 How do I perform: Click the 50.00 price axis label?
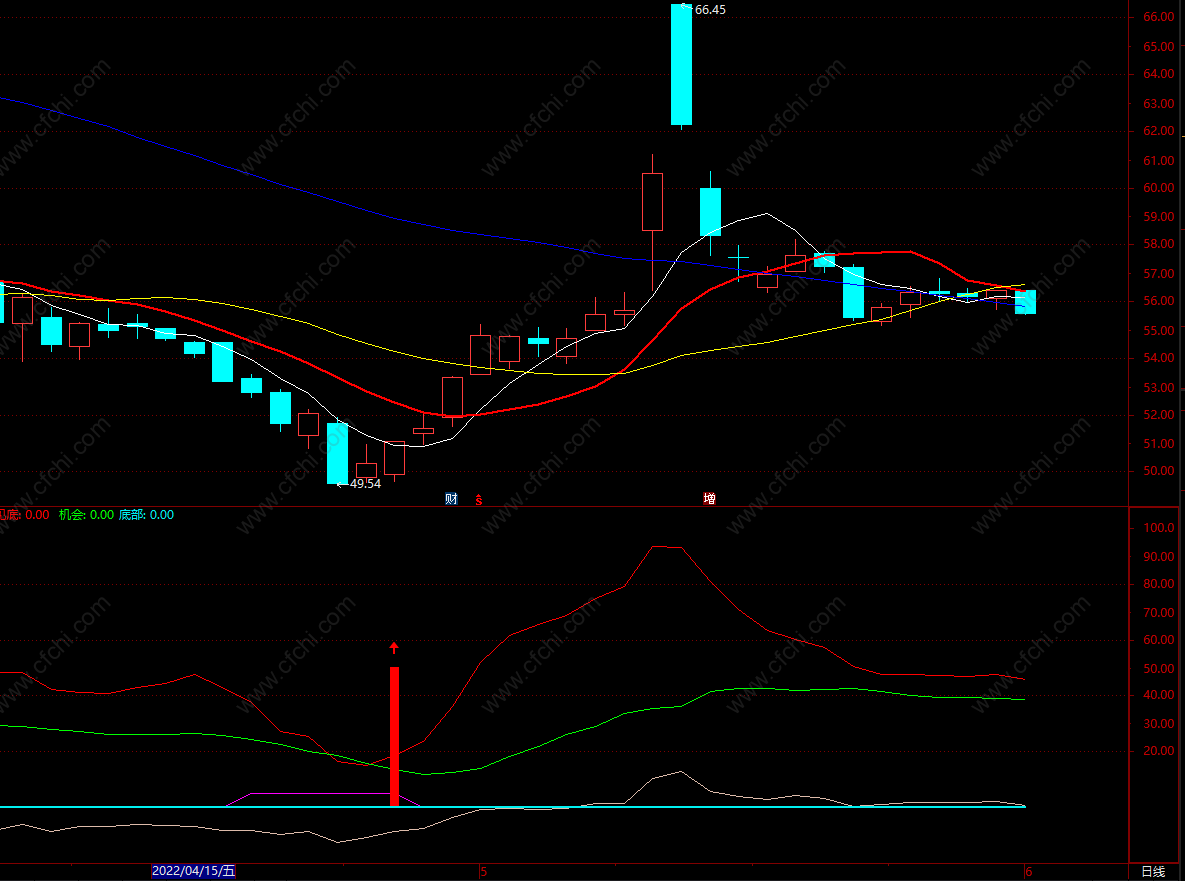(1159, 471)
